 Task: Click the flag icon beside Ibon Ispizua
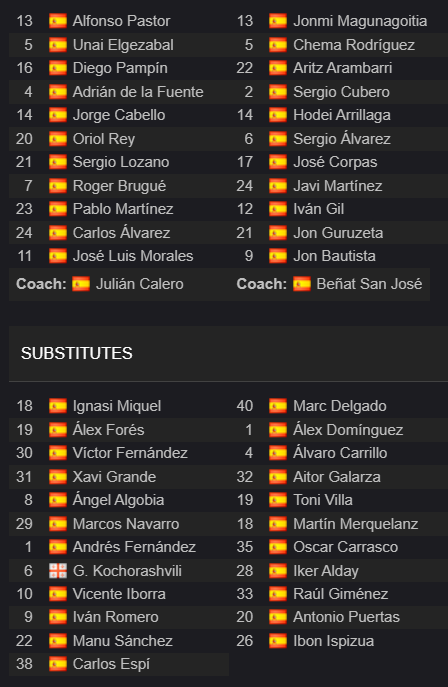pos(278,641)
